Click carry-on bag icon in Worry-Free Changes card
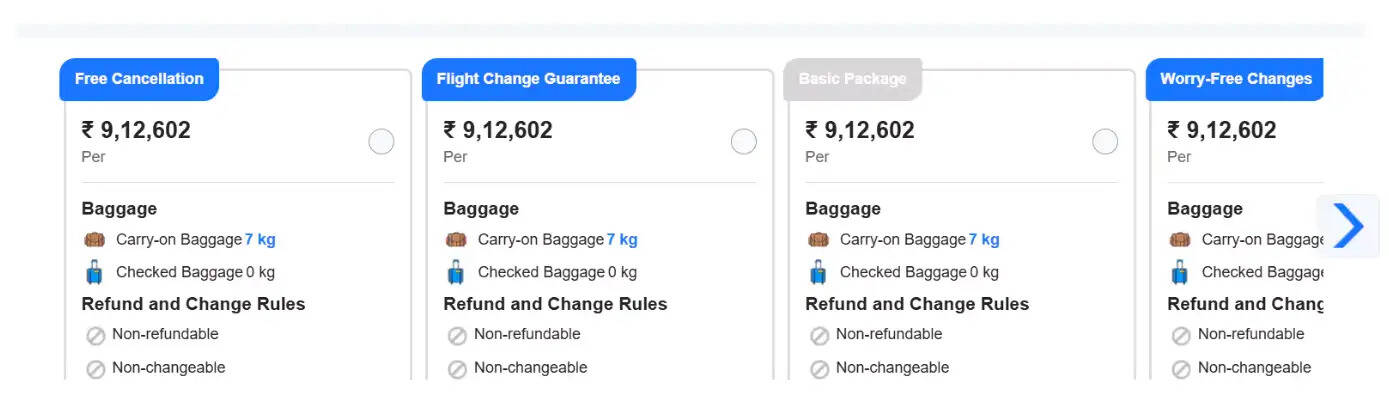Image resolution: width=1389 pixels, height=402 pixels. click(1180, 240)
